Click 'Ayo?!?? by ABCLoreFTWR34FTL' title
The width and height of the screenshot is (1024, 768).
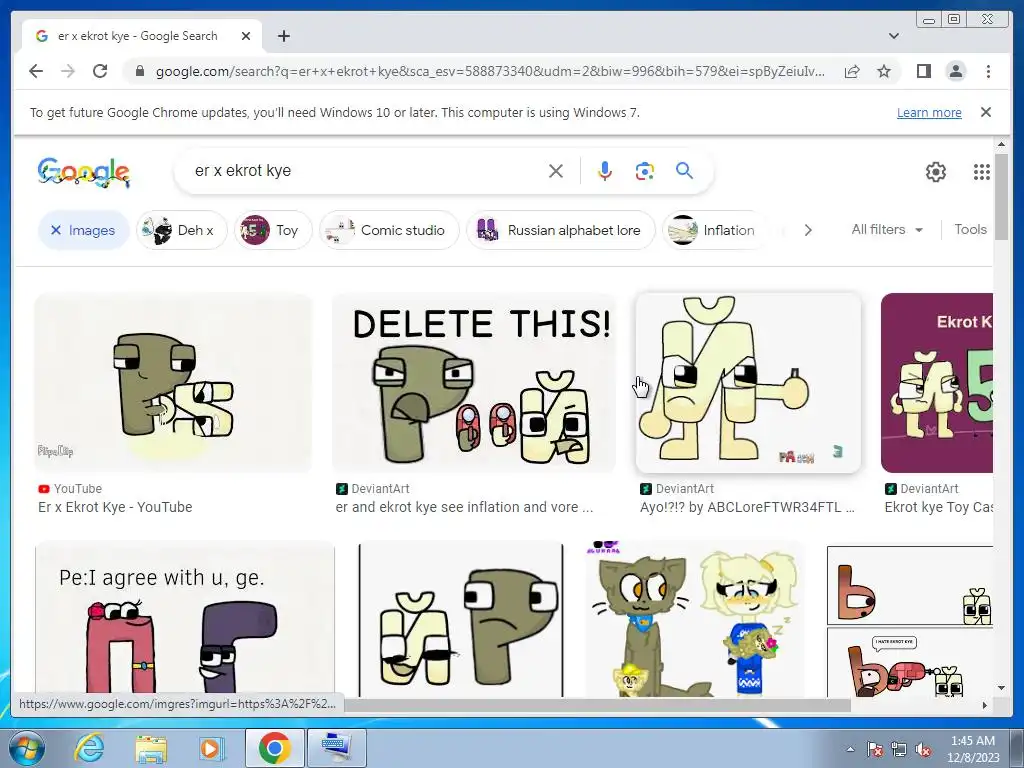click(x=747, y=507)
